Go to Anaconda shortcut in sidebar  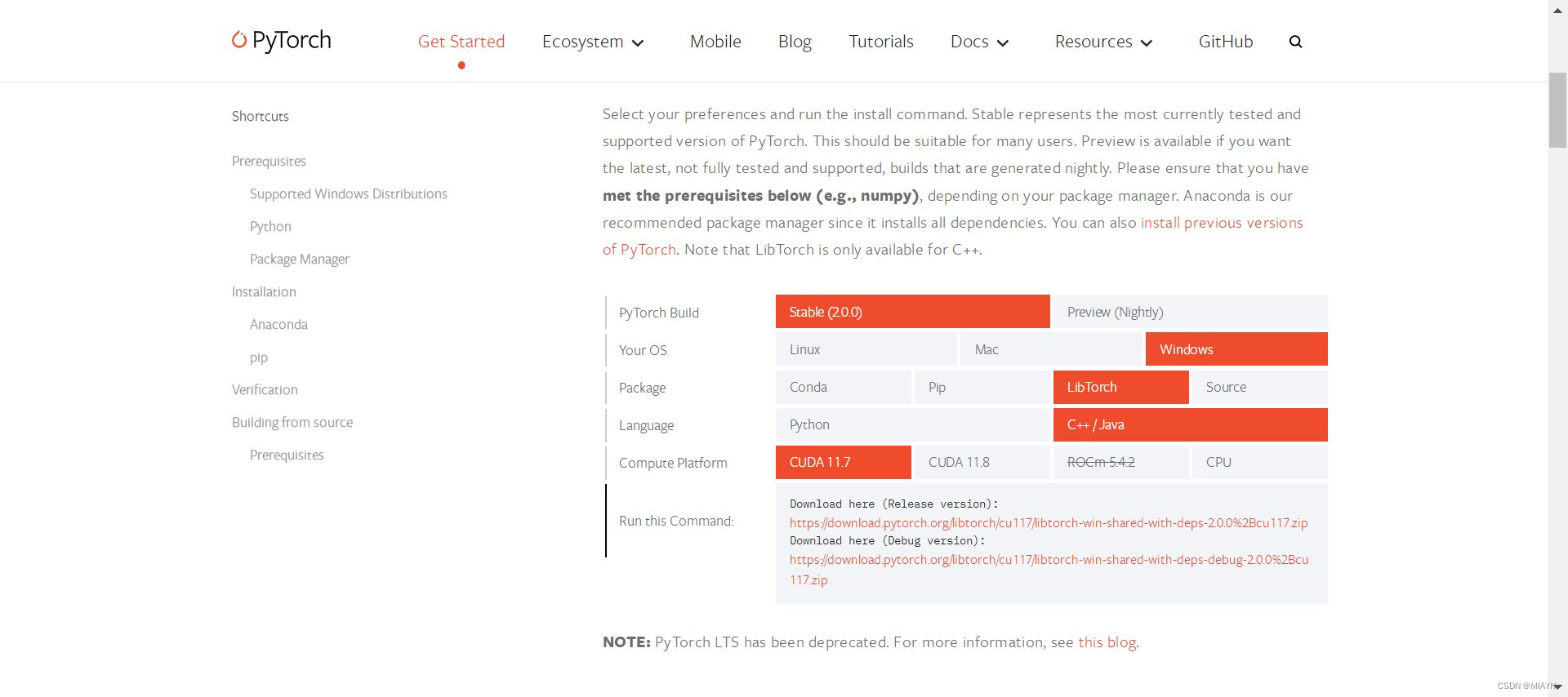tap(278, 325)
